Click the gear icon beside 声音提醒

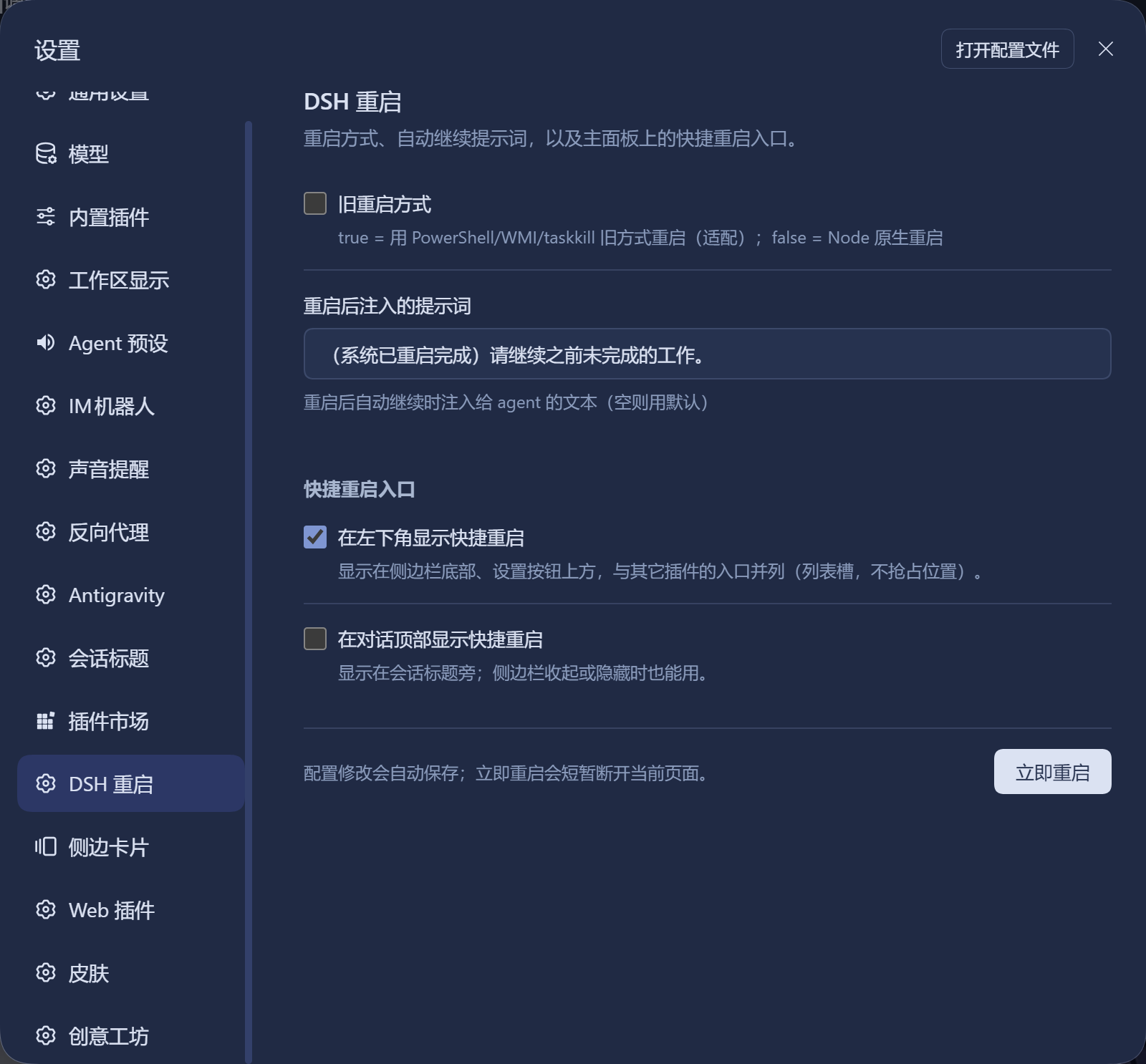tap(46, 468)
